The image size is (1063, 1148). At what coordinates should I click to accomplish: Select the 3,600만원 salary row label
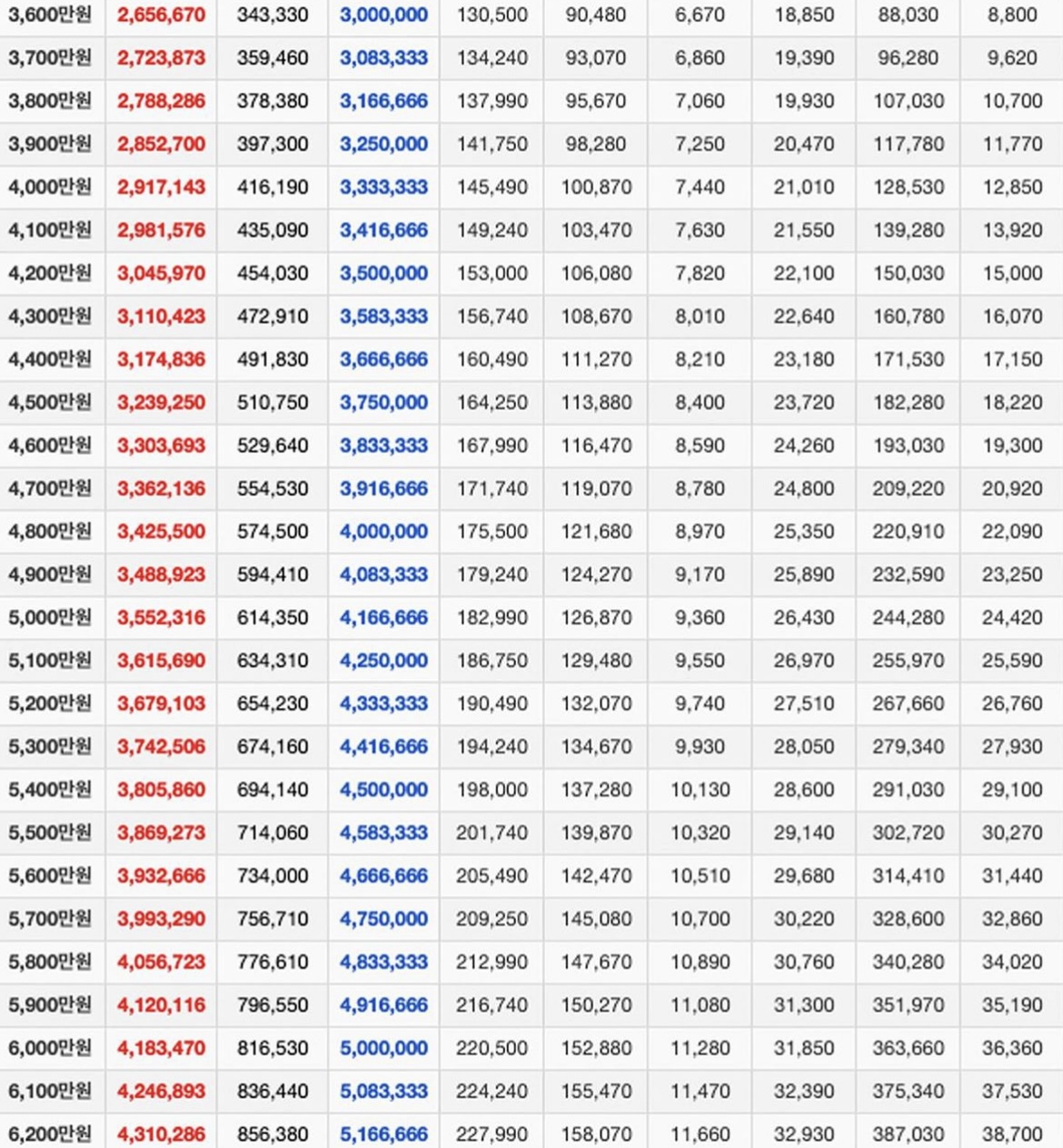coord(50,15)
